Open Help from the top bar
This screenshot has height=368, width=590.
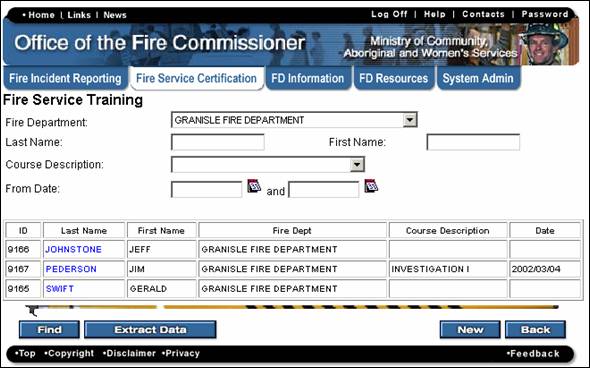[435, 14]
